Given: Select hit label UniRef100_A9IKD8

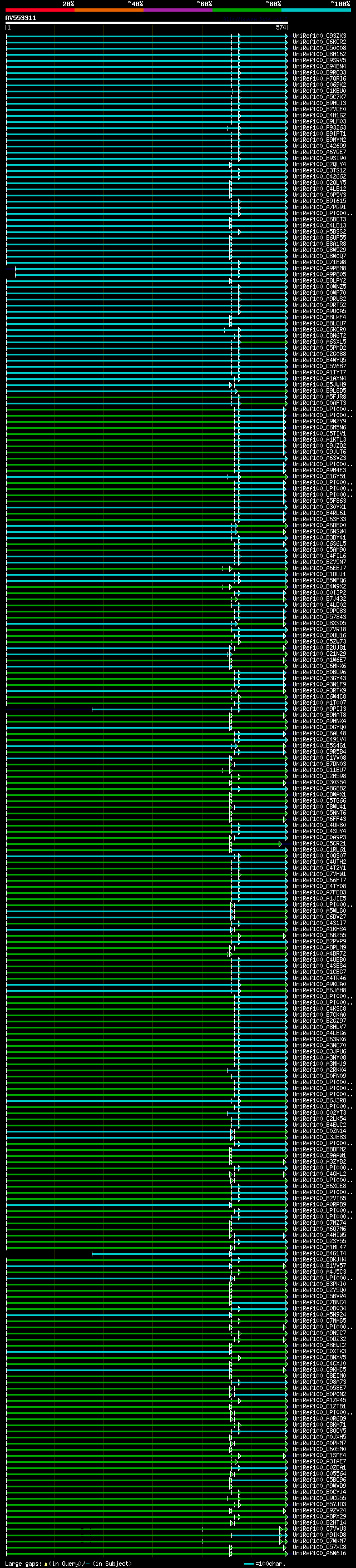Looking at the screenshot, I should [319, 1535].
